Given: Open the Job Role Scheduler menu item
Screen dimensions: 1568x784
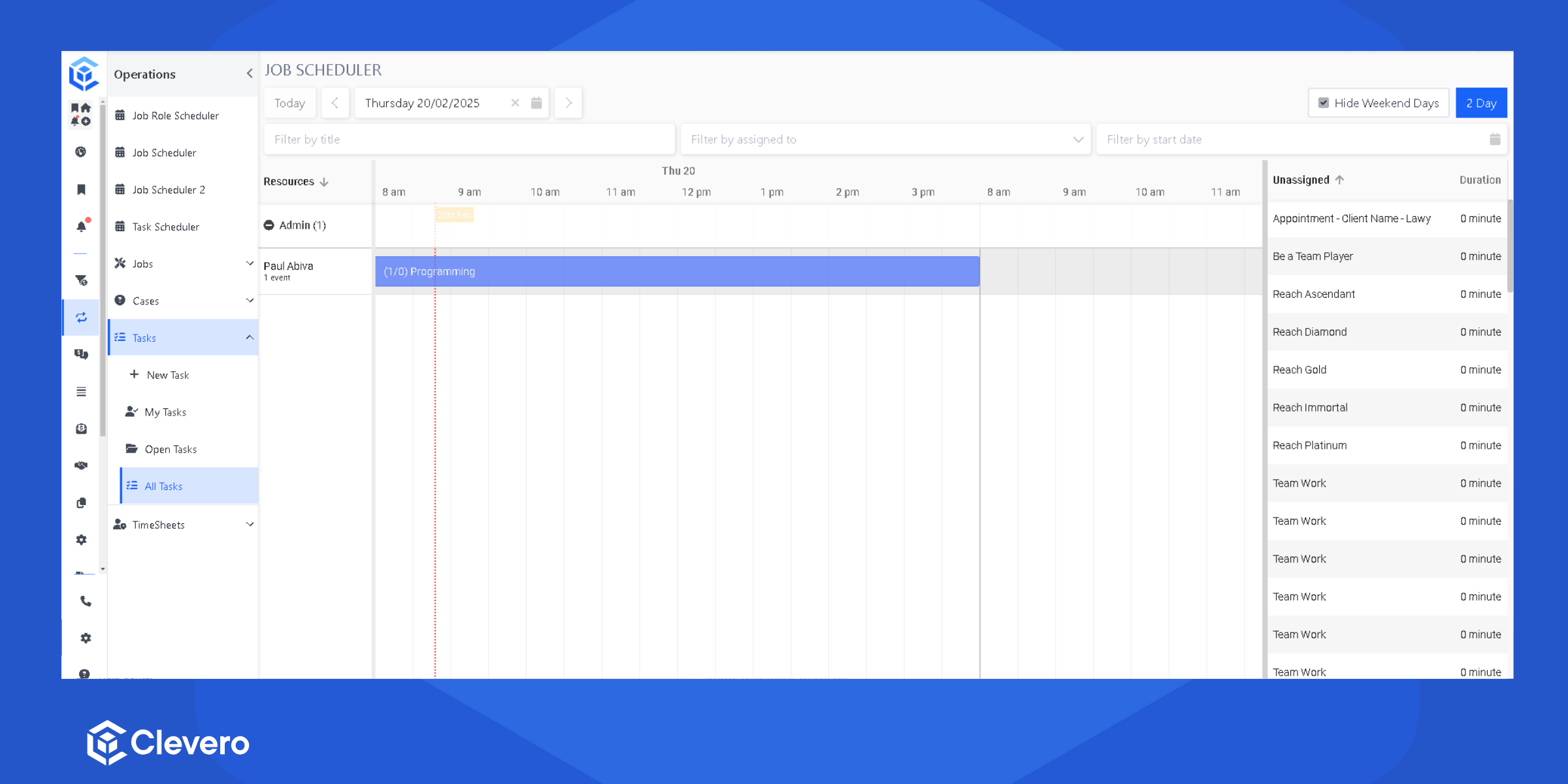Looking at the screenshot, I should click(x=175, y=116).
